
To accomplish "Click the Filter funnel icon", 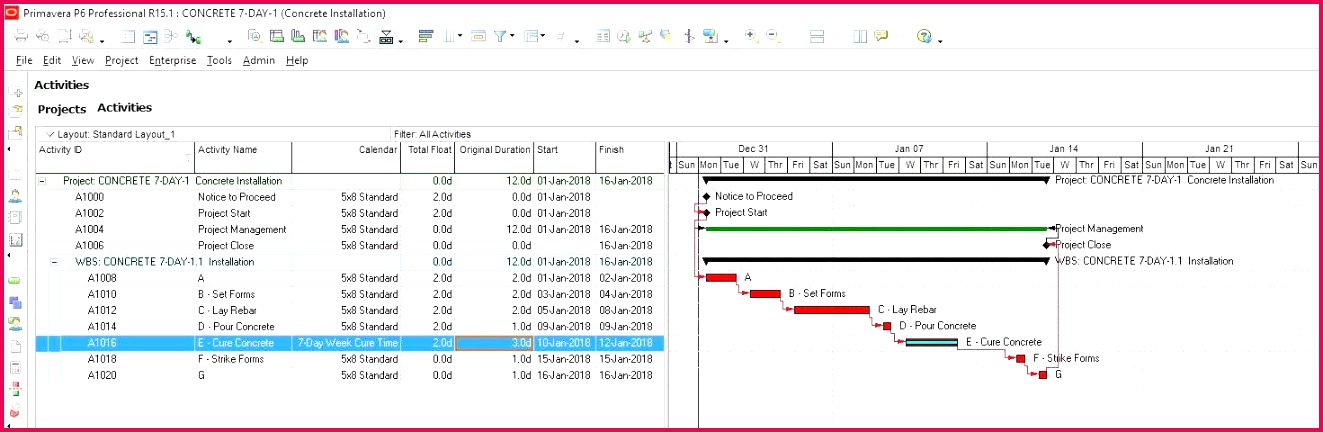I will pyautogui.click(x=502, y=37).
